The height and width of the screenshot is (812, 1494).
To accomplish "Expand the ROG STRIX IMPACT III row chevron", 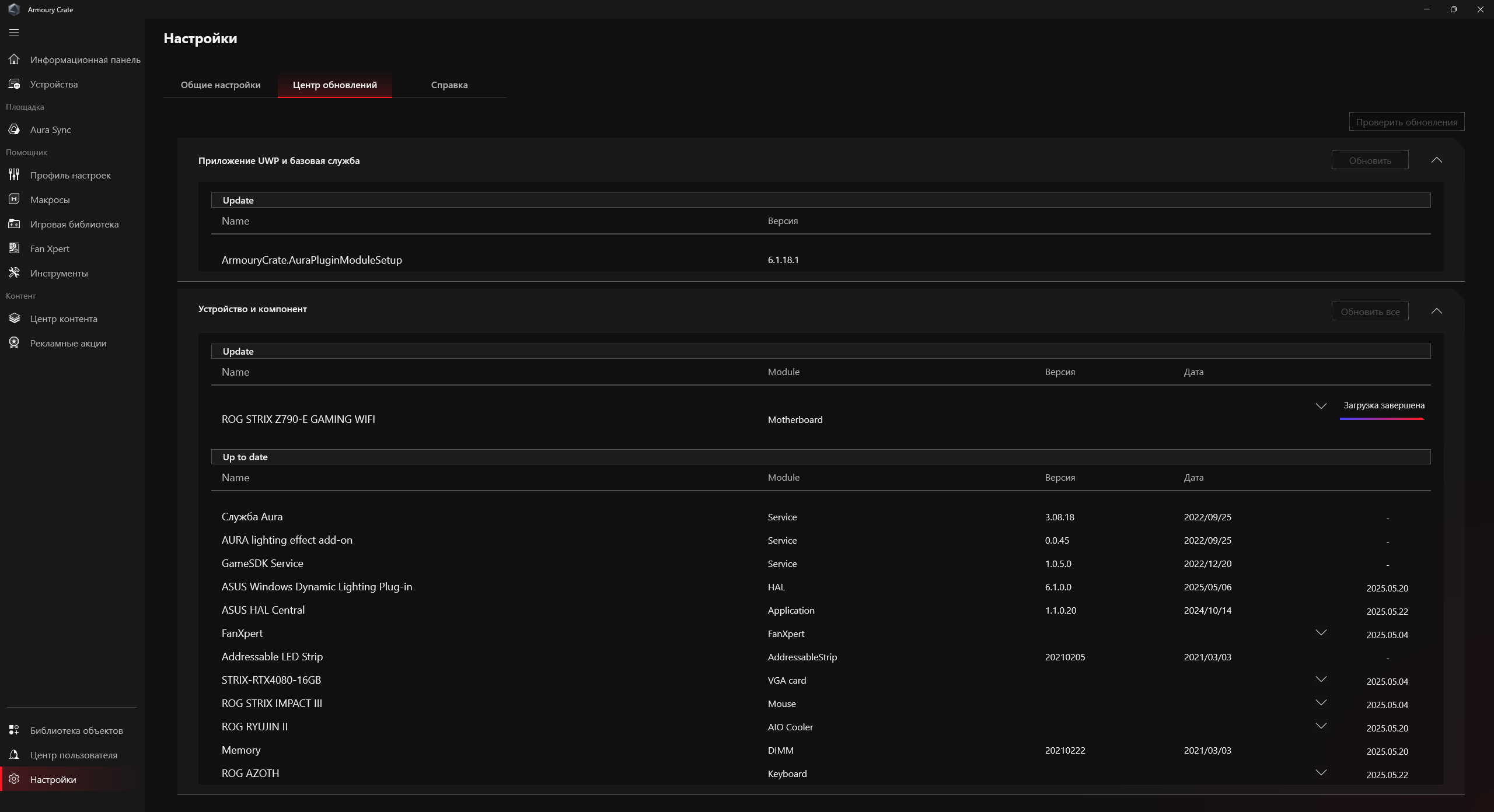I will tap(1321, 702).
